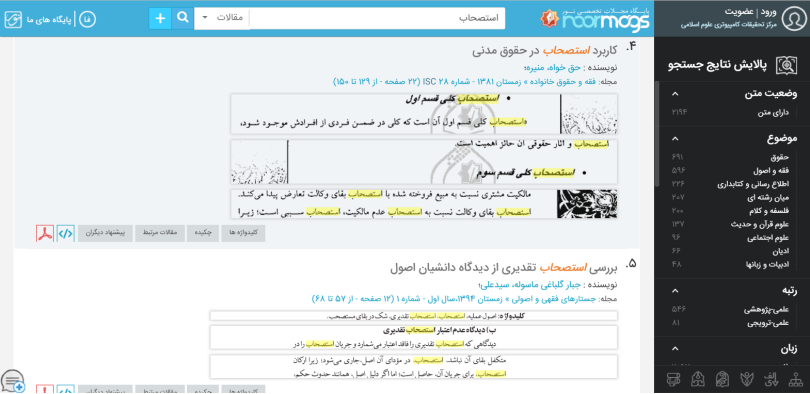This screenshot has height=394, width=810.
Task: Open the noormags logo homepage
Action: pos(596,19)
